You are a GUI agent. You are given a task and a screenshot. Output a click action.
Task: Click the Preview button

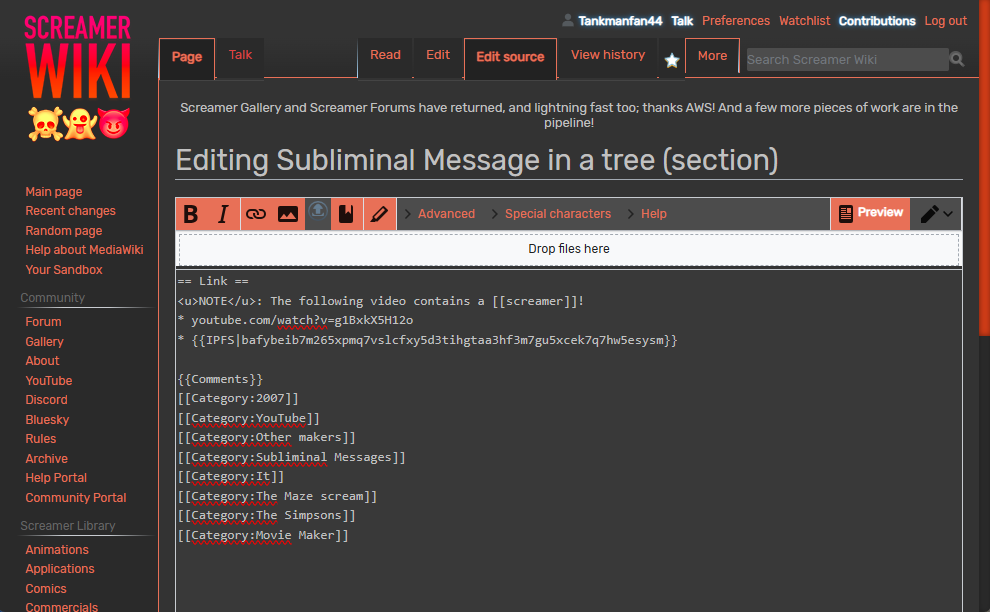pyautogui.click(x=870, y=213)
